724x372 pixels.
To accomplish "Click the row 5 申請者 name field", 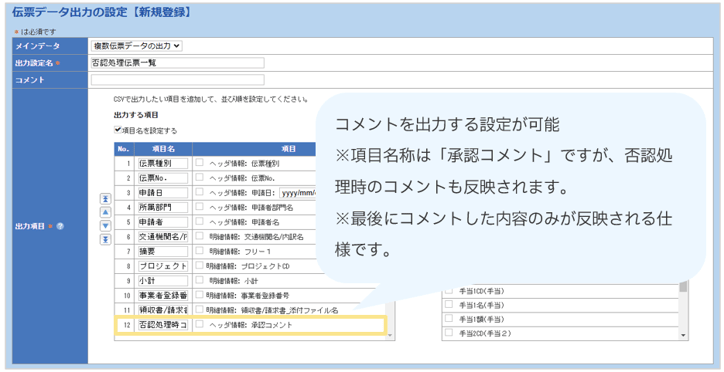I will (163, 222).
